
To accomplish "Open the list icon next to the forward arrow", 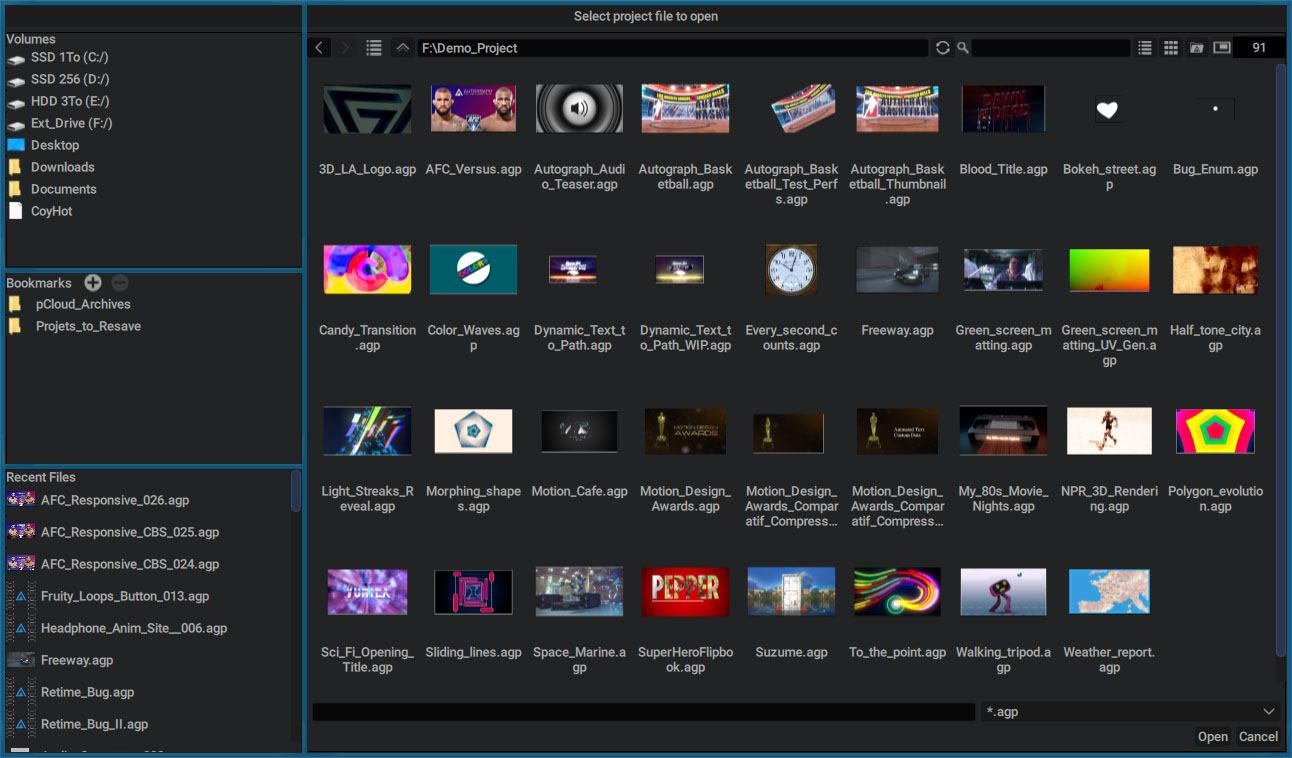I will tap(374, 48).
